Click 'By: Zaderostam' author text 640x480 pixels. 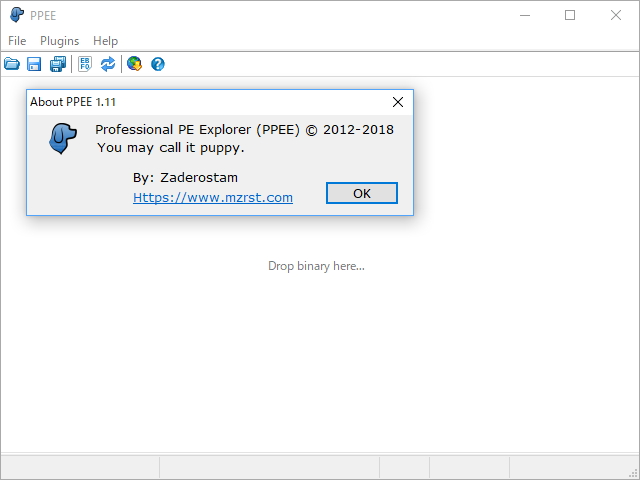point(185,178)
